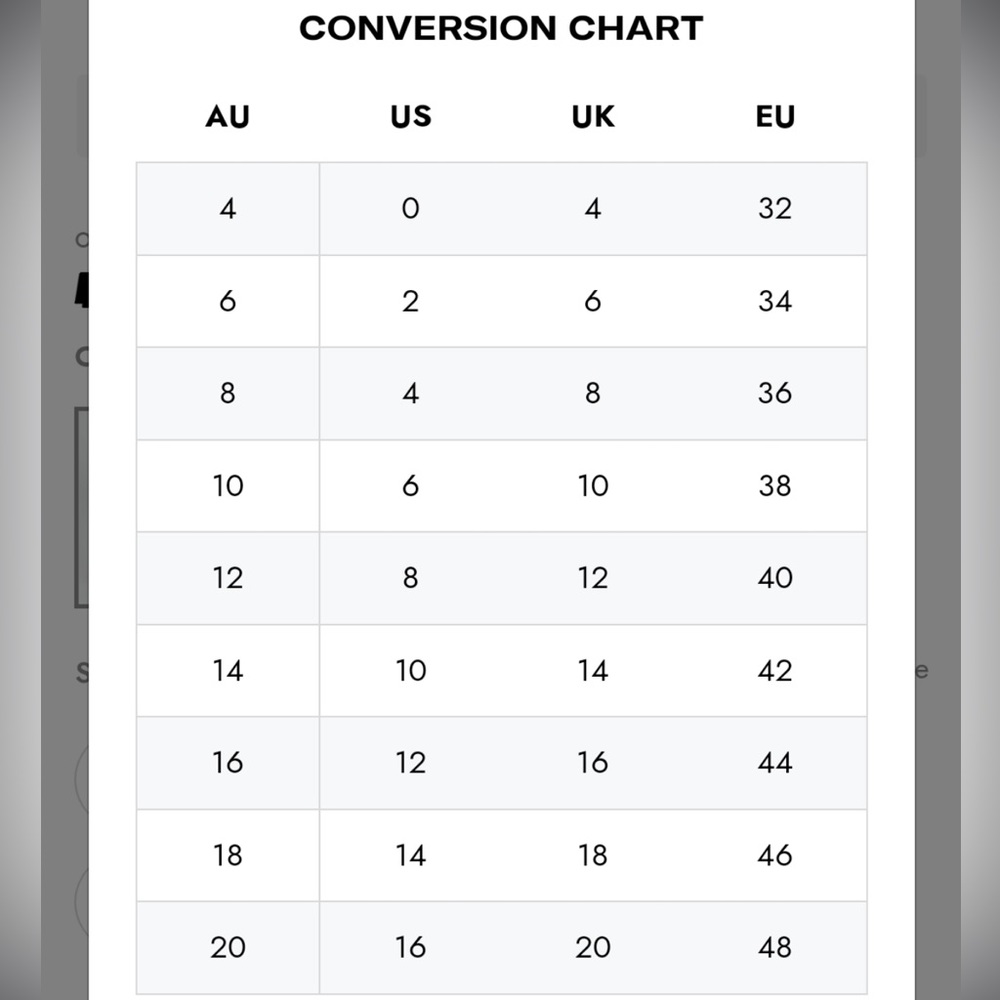Select US size 8 cell

point(411,578)
